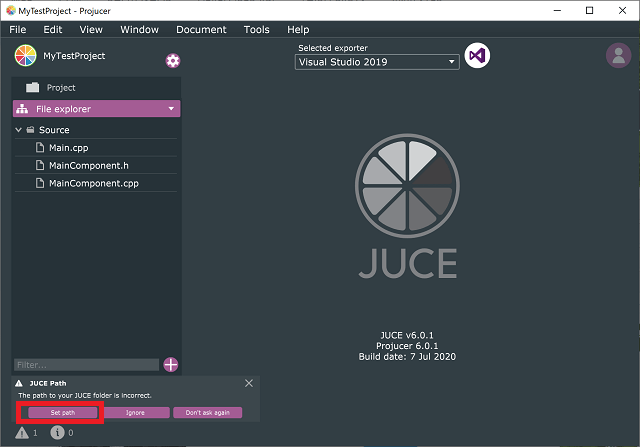Click the warning triangle status icon

coord(22,433)
